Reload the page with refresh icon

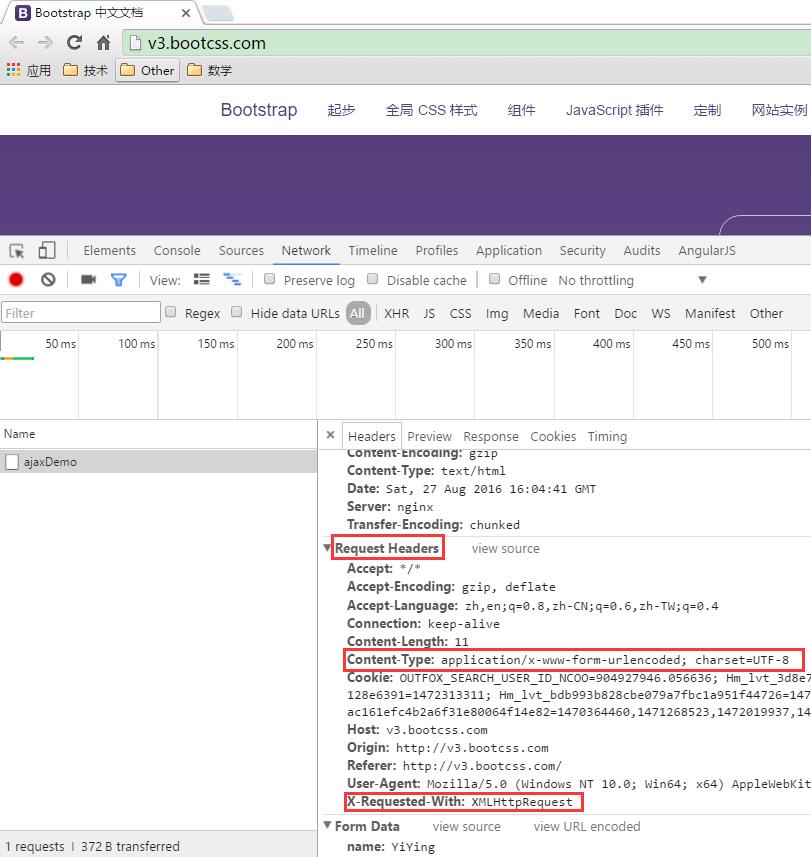[x=74, y=42]
